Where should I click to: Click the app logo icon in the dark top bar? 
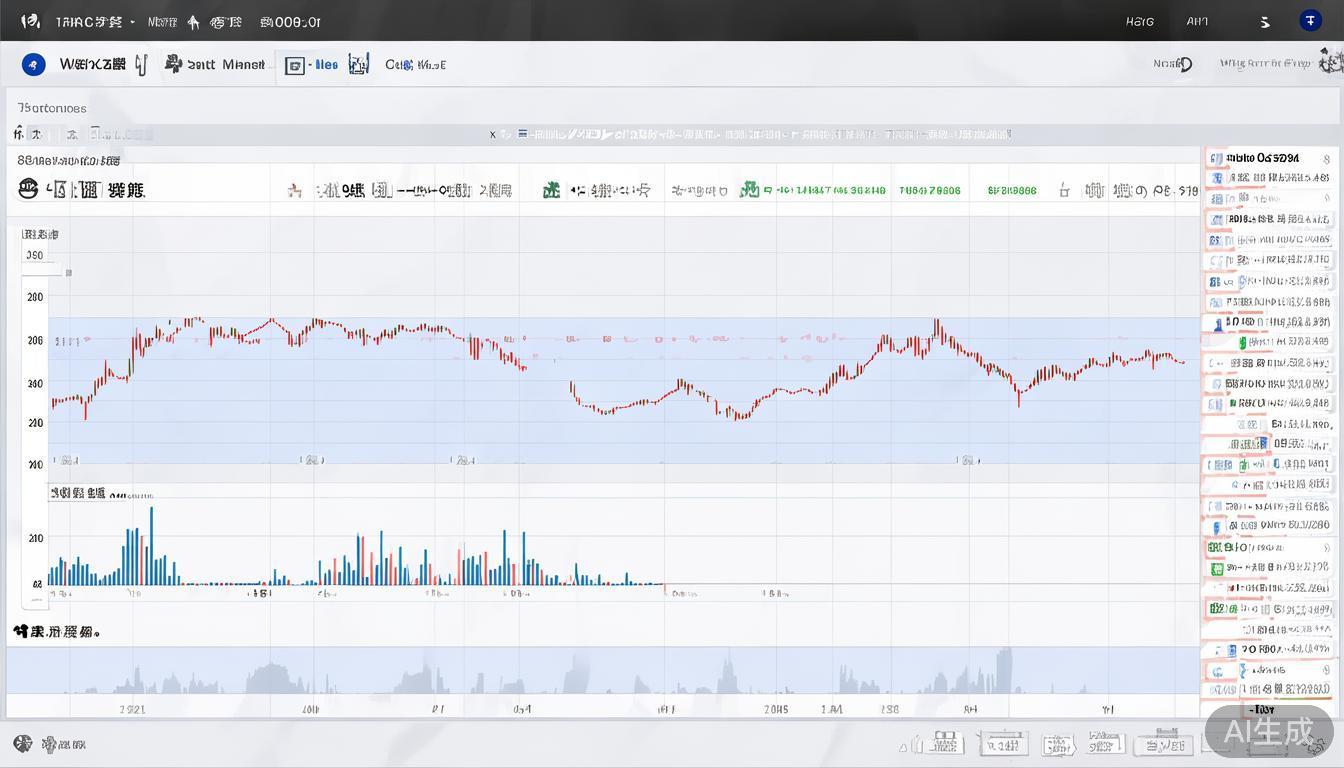click(31, 21)
